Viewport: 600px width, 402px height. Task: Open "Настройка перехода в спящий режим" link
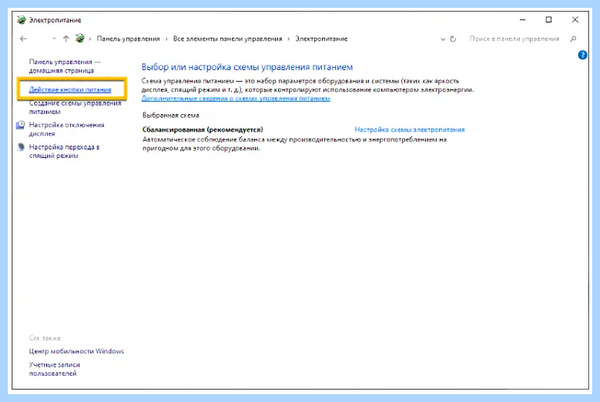tap(64, 151)
